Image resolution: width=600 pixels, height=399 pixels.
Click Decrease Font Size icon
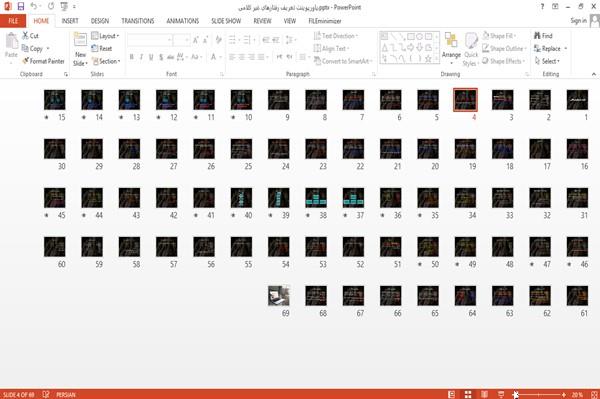pos(206,40)
